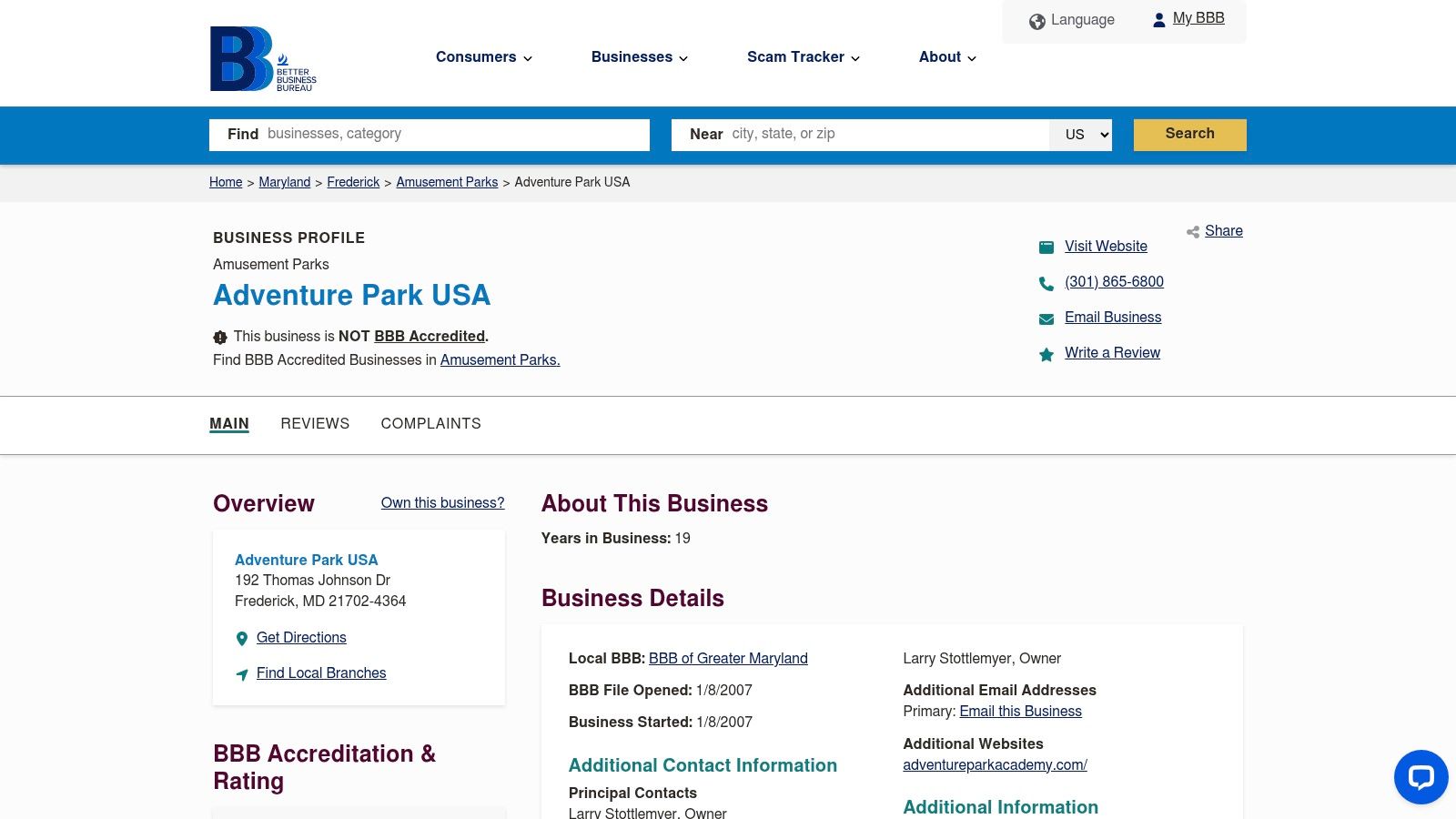Click the Business Started: 1/8/2007 text
This screenshot has height=819, width=1456.
click(x=661, y=723)
